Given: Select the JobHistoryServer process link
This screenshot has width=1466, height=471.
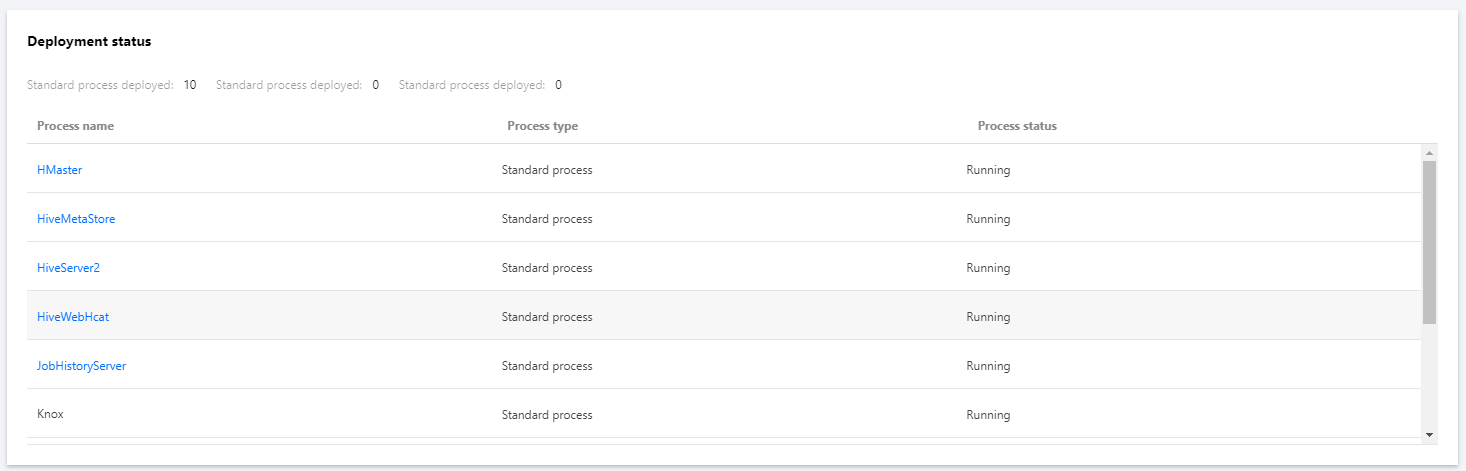Looking at the screenshot, I should click(x=81, y=366).
